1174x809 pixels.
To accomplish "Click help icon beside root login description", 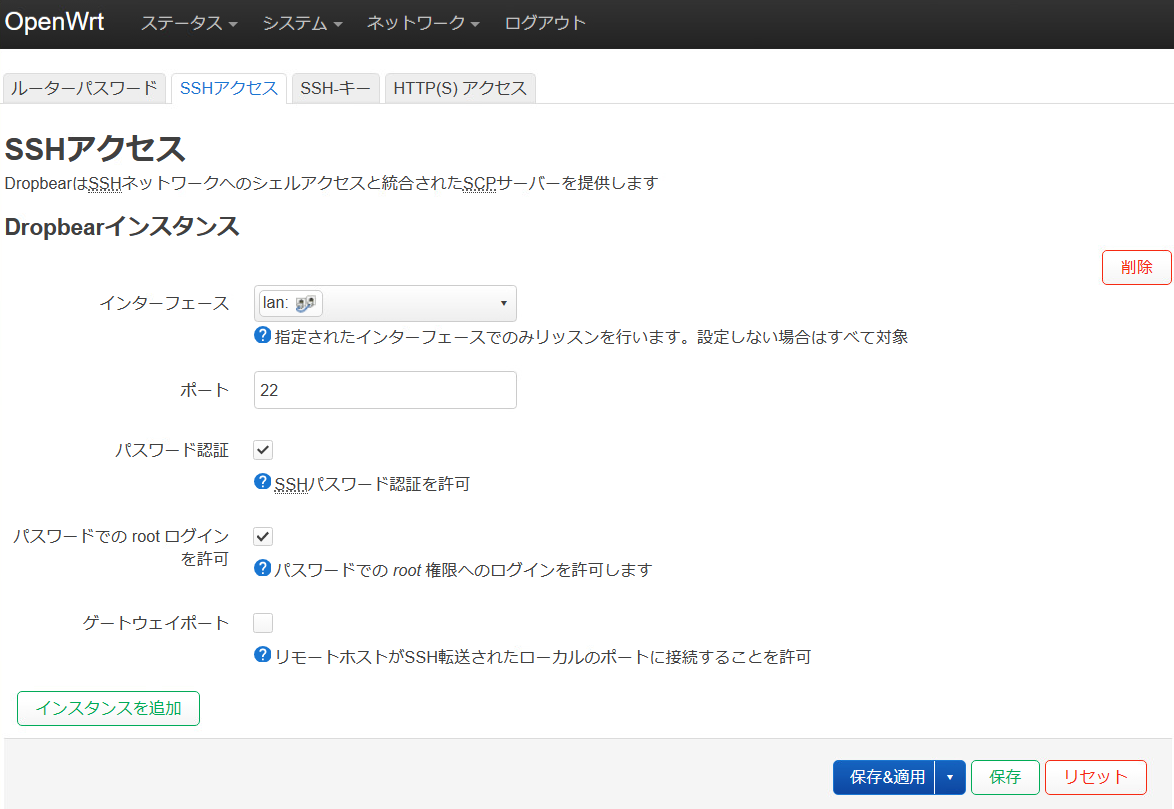I will click(263, 568).
